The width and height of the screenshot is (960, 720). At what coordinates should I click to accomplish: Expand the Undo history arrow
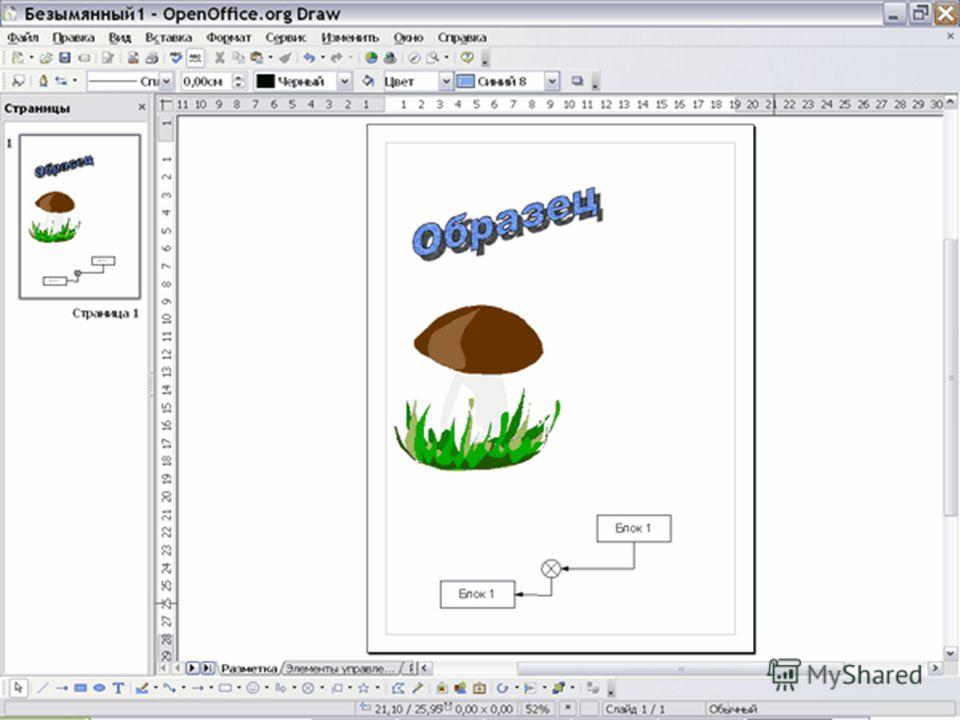click(323, 58)
